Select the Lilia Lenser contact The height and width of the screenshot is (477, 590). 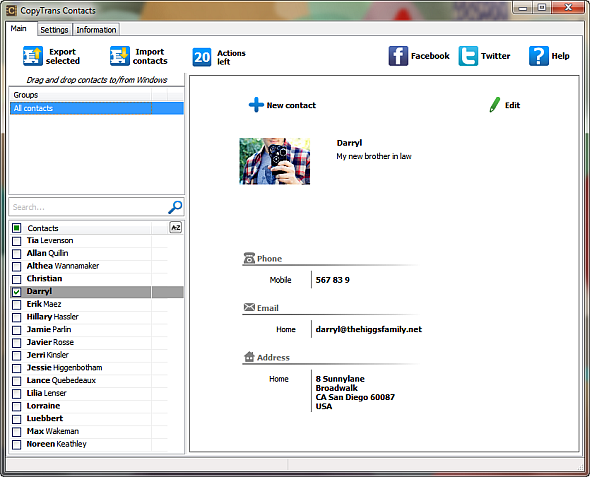(x=46, y=393)
